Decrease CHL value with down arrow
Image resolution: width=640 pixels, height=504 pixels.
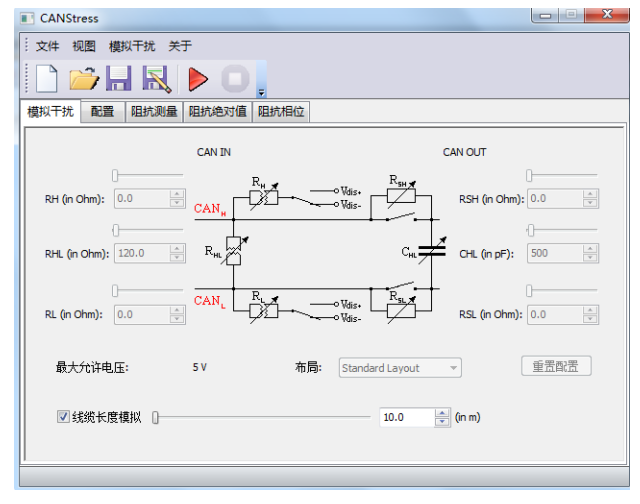coord(590,258)
